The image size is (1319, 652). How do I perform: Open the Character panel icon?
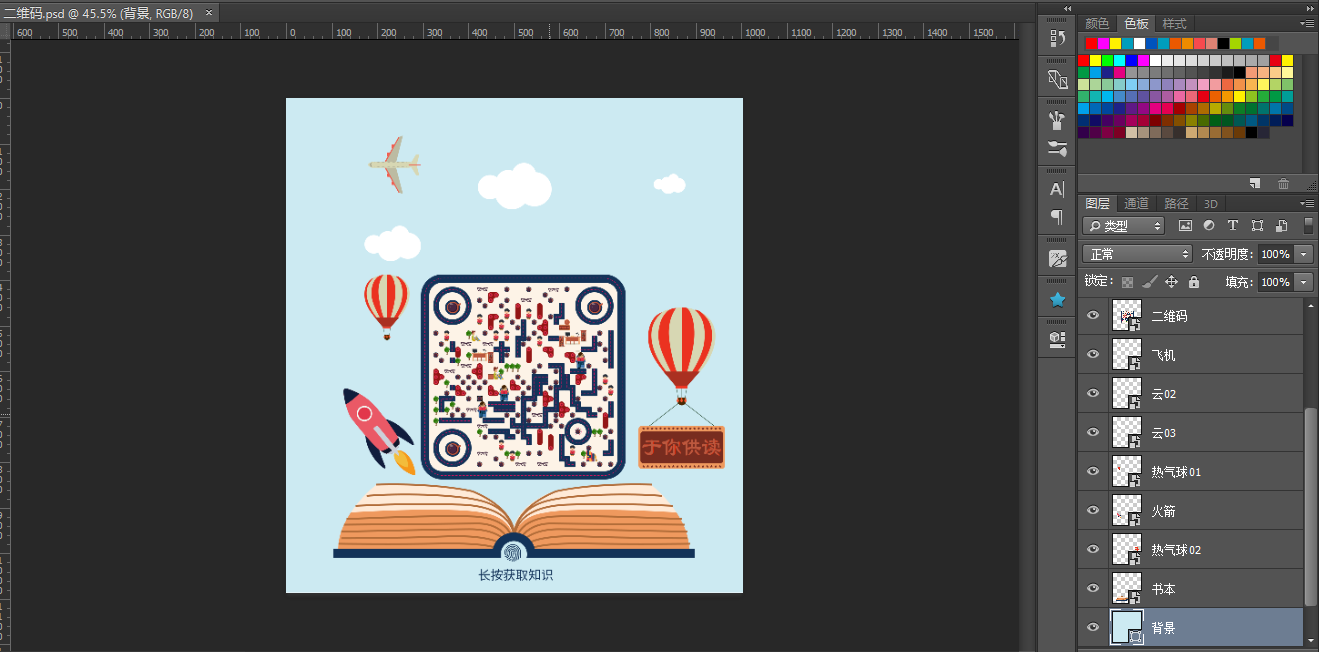(x=1057, y=189)
